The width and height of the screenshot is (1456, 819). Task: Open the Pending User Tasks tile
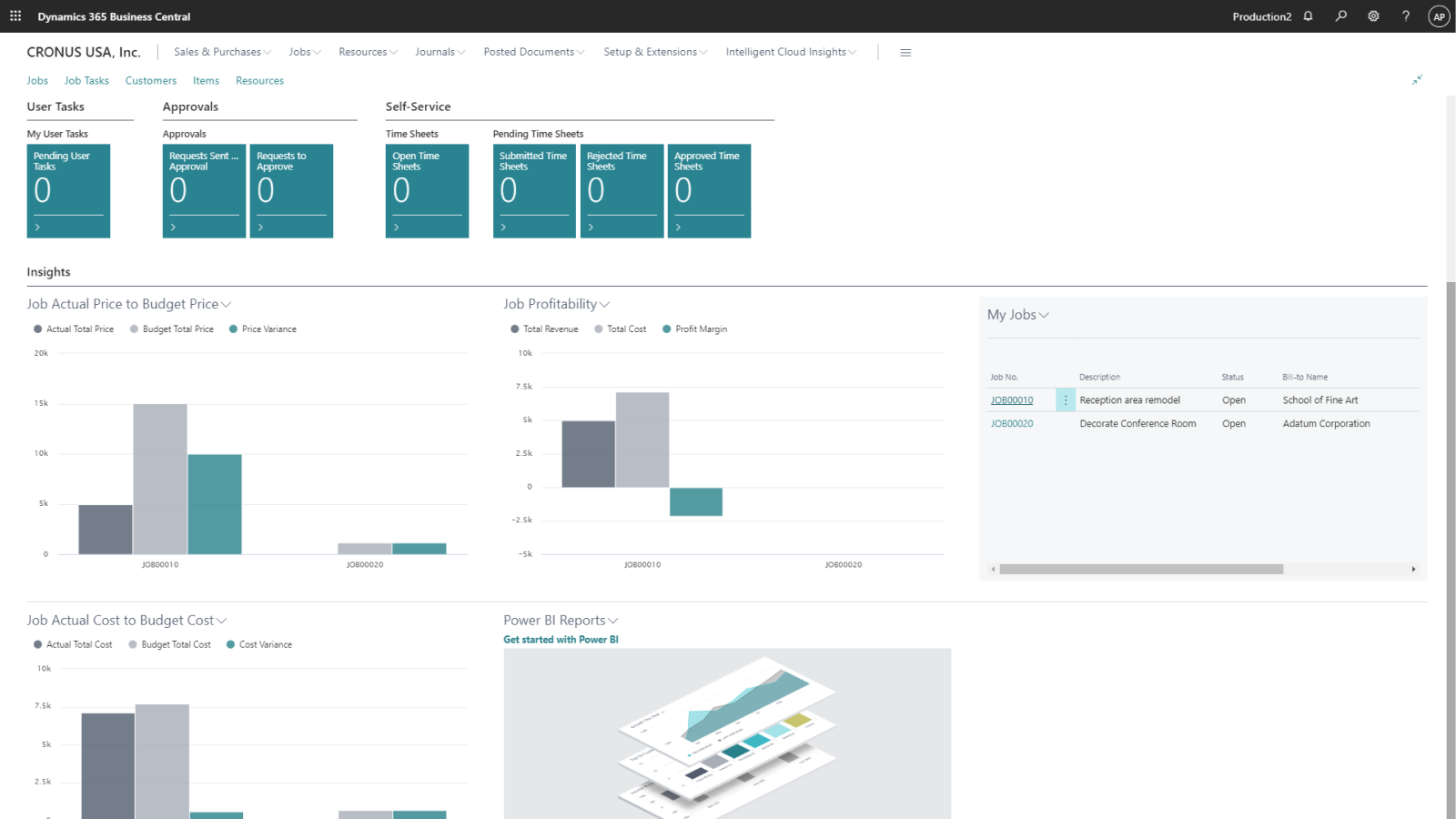(68, 191)
